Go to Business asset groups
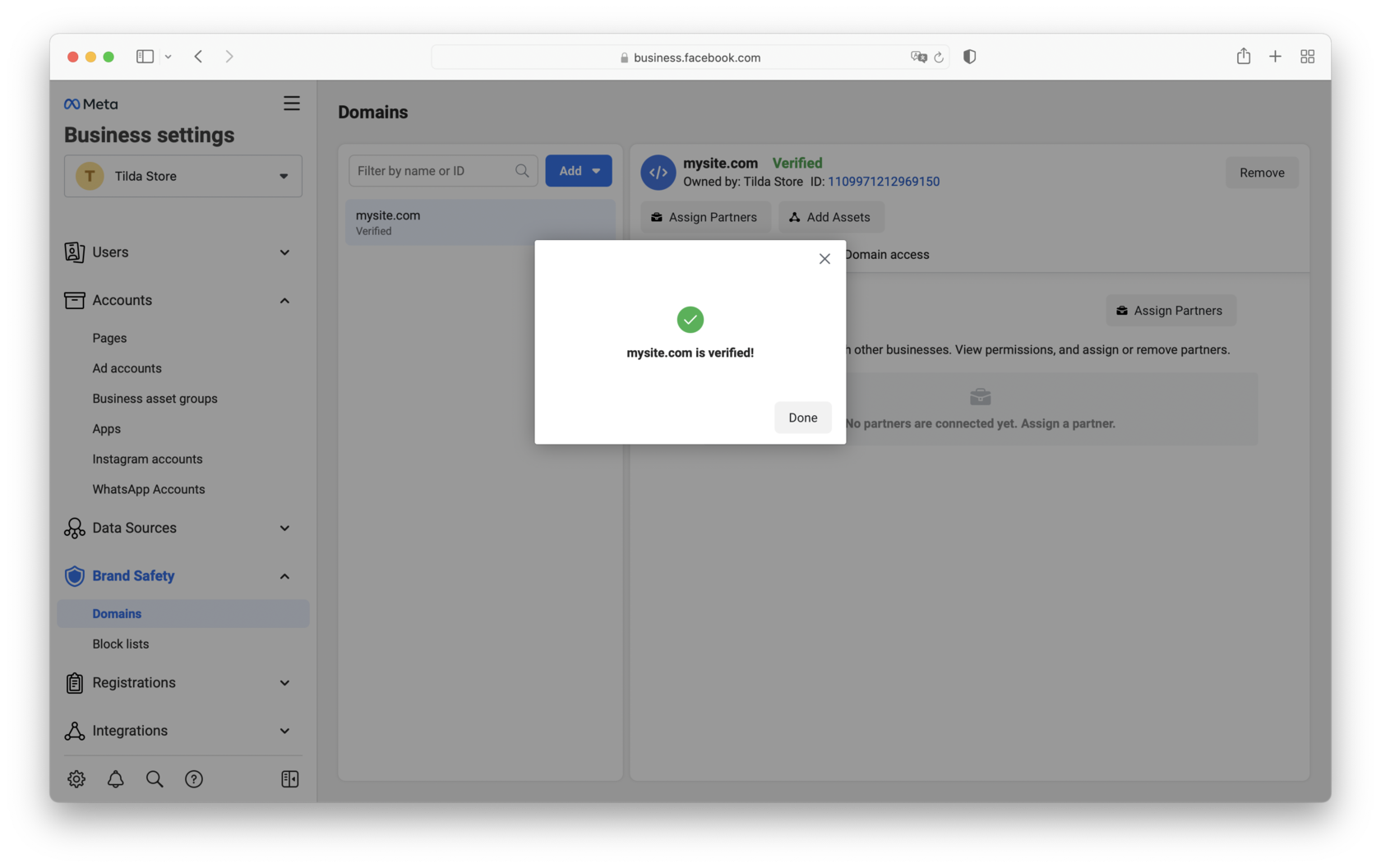 (x=155, y=399)
